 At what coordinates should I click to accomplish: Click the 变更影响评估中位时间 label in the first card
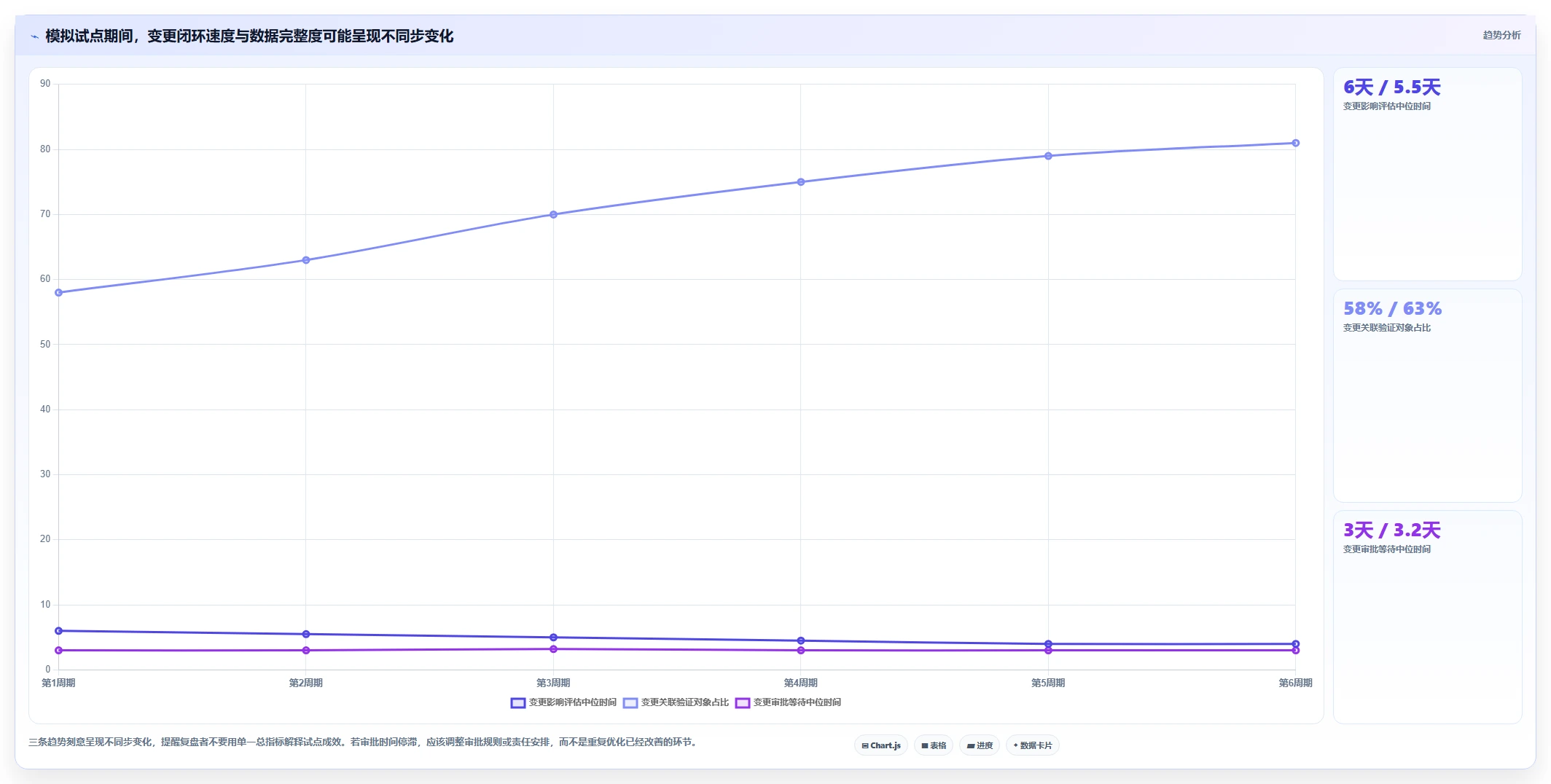pos(1387,106)
